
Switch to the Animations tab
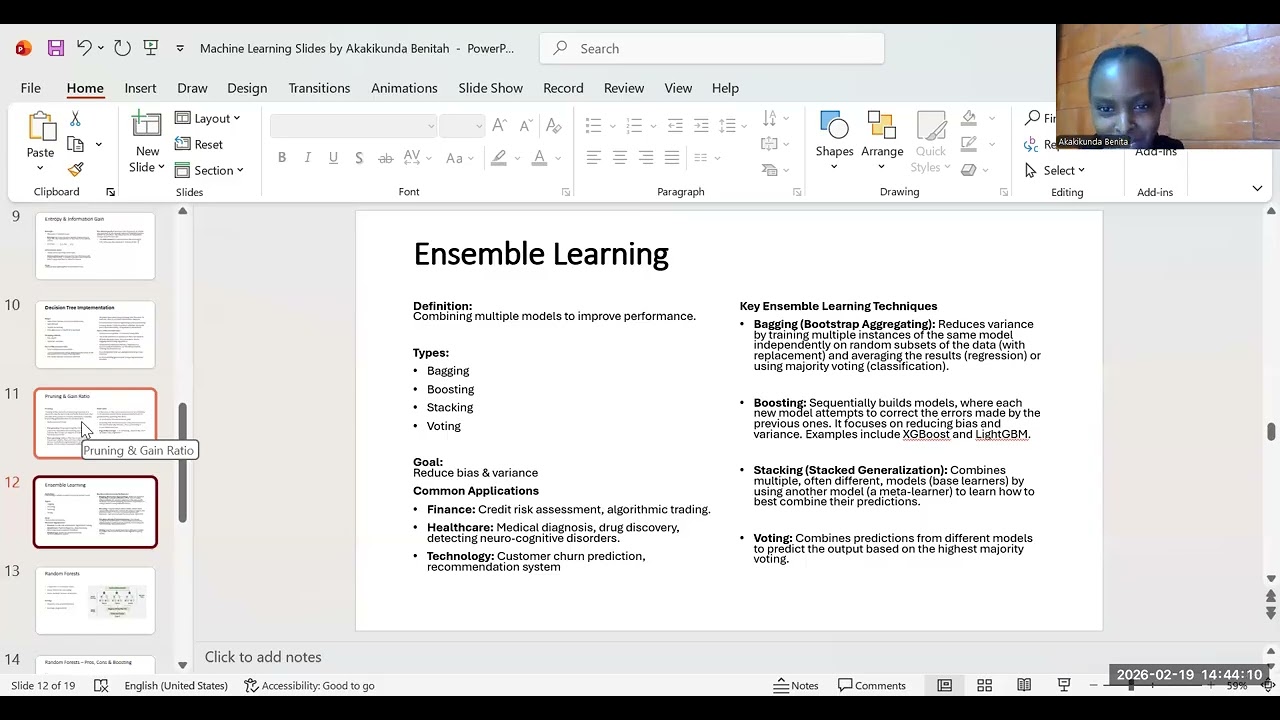404,88
